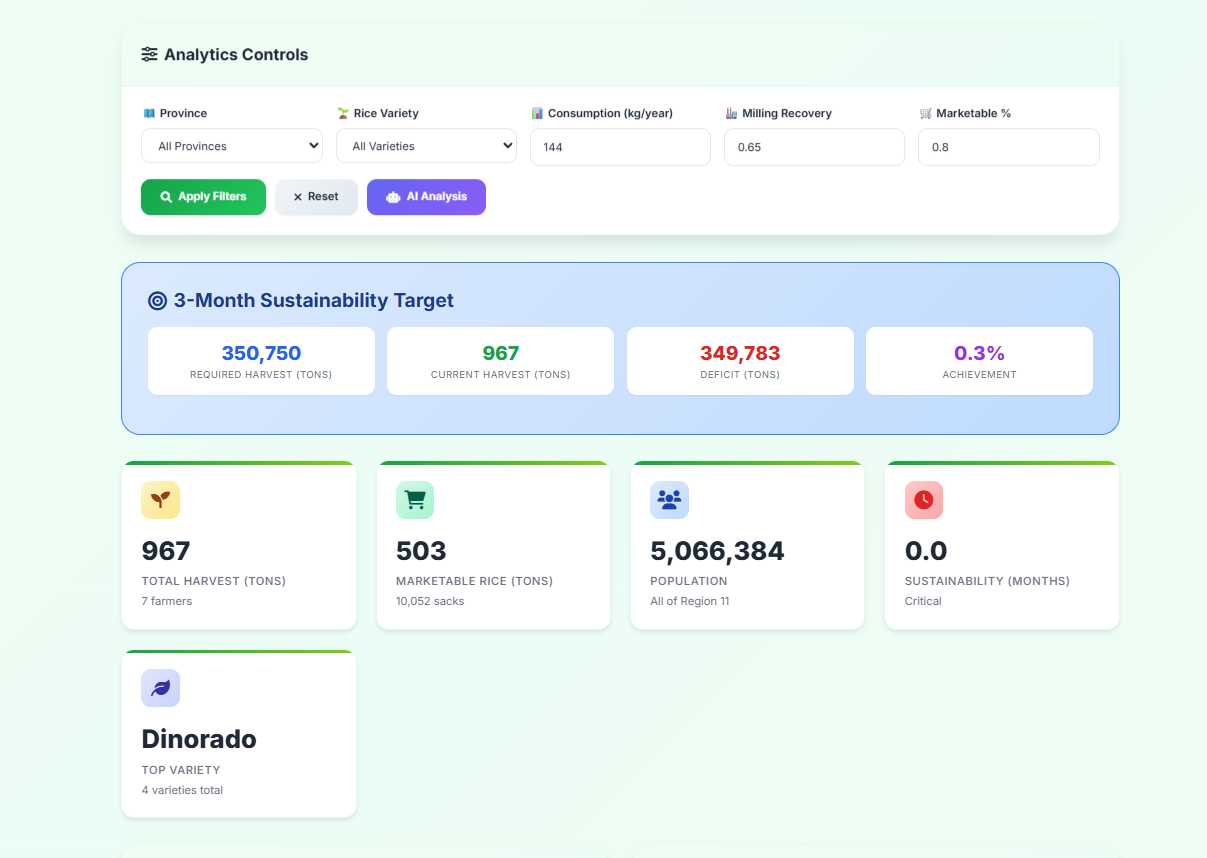Select the 0.3% Achievement stat card
This screenshot has width=1207, height=858.
978,361
